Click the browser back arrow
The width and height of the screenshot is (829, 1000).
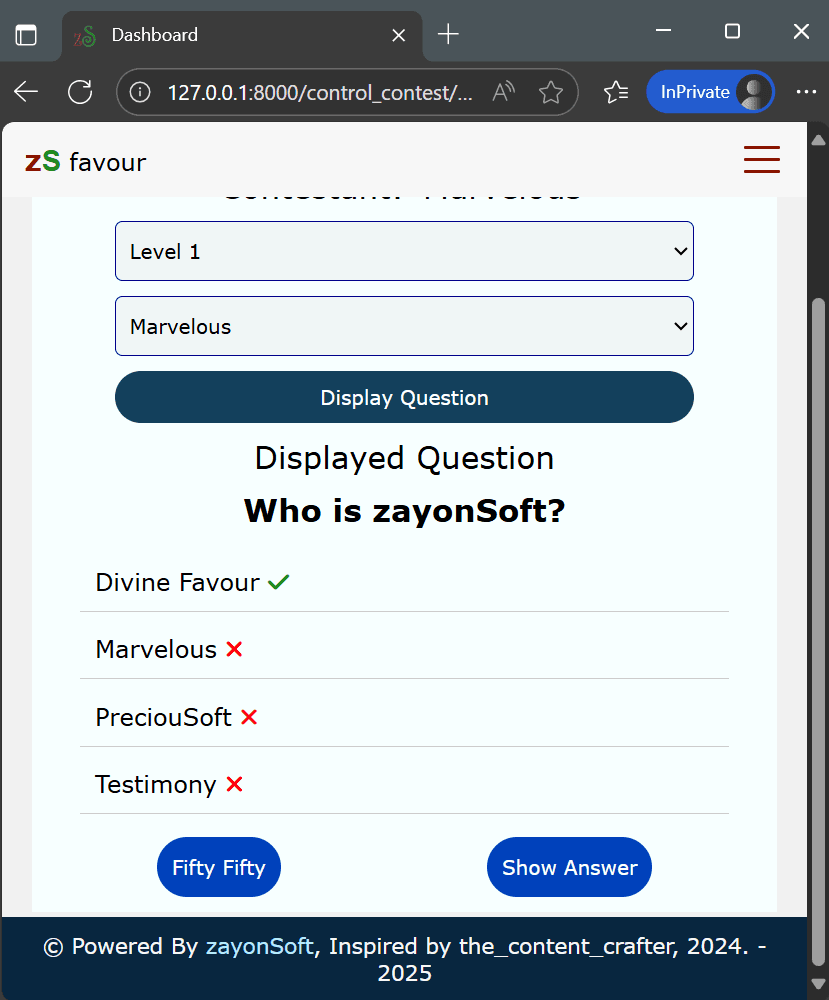(x=27, y=92)
